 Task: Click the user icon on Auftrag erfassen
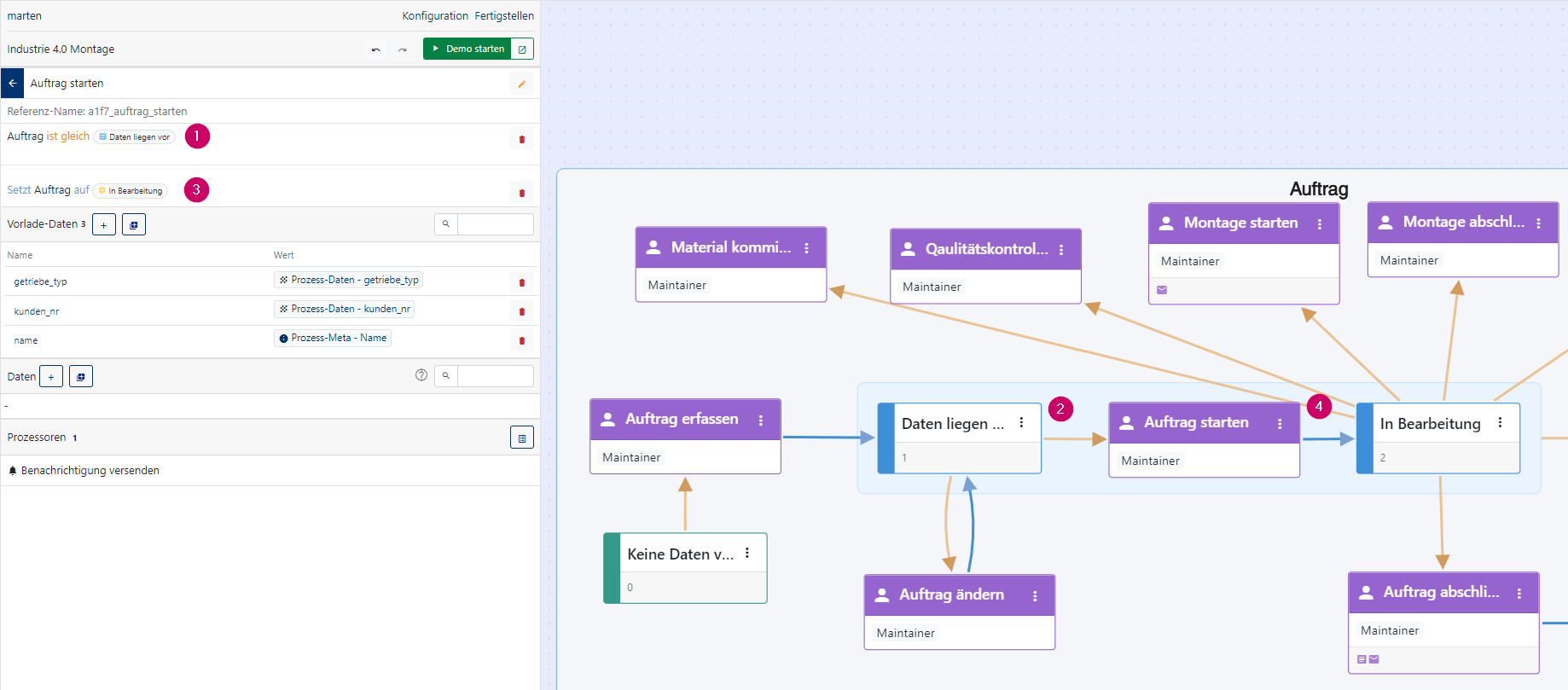tap(608, 420)
